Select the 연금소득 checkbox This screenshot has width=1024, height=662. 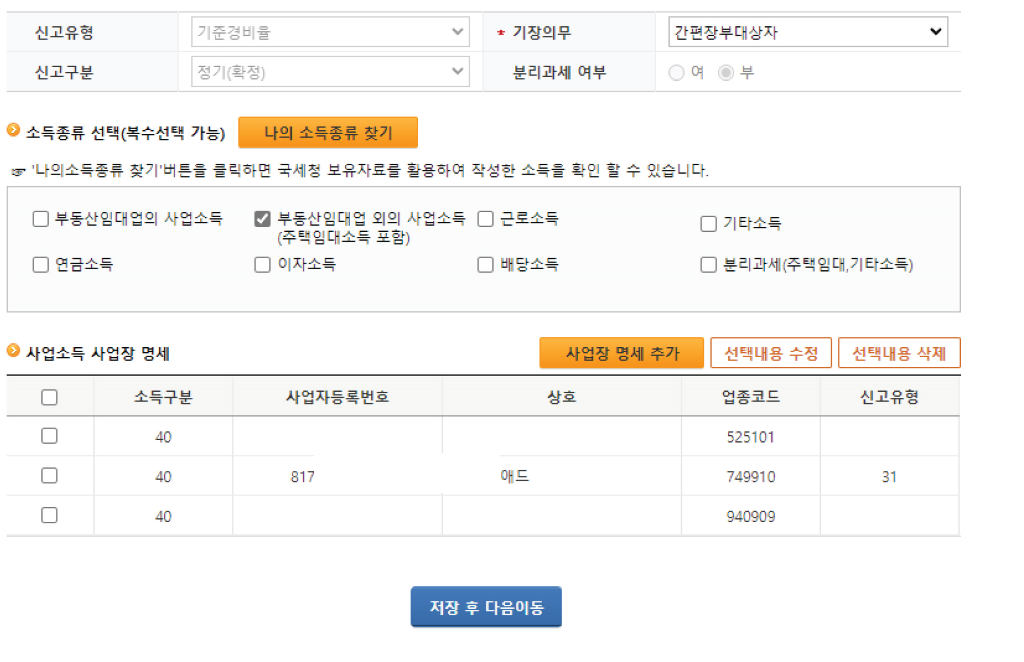(x=41, y=265)
